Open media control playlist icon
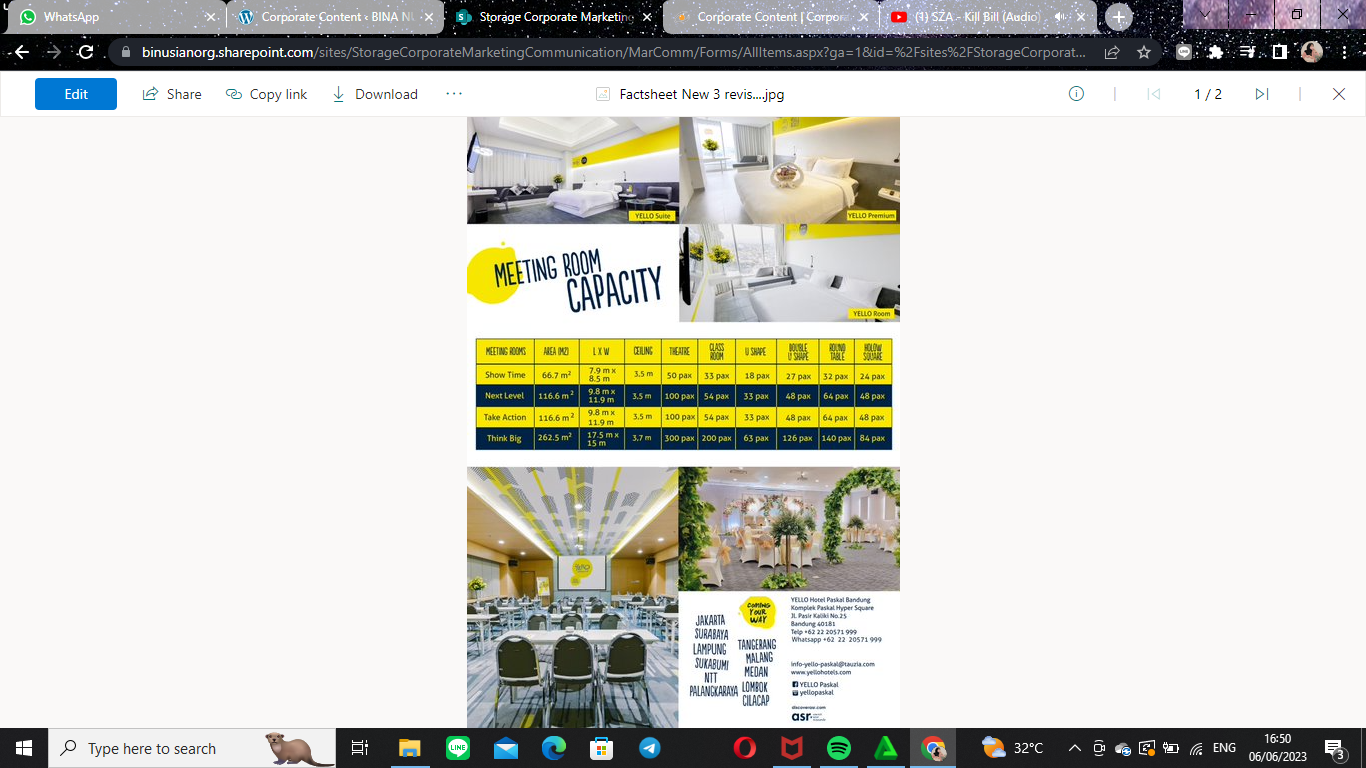1366x768 pixels. click(x=1248, y=52)
